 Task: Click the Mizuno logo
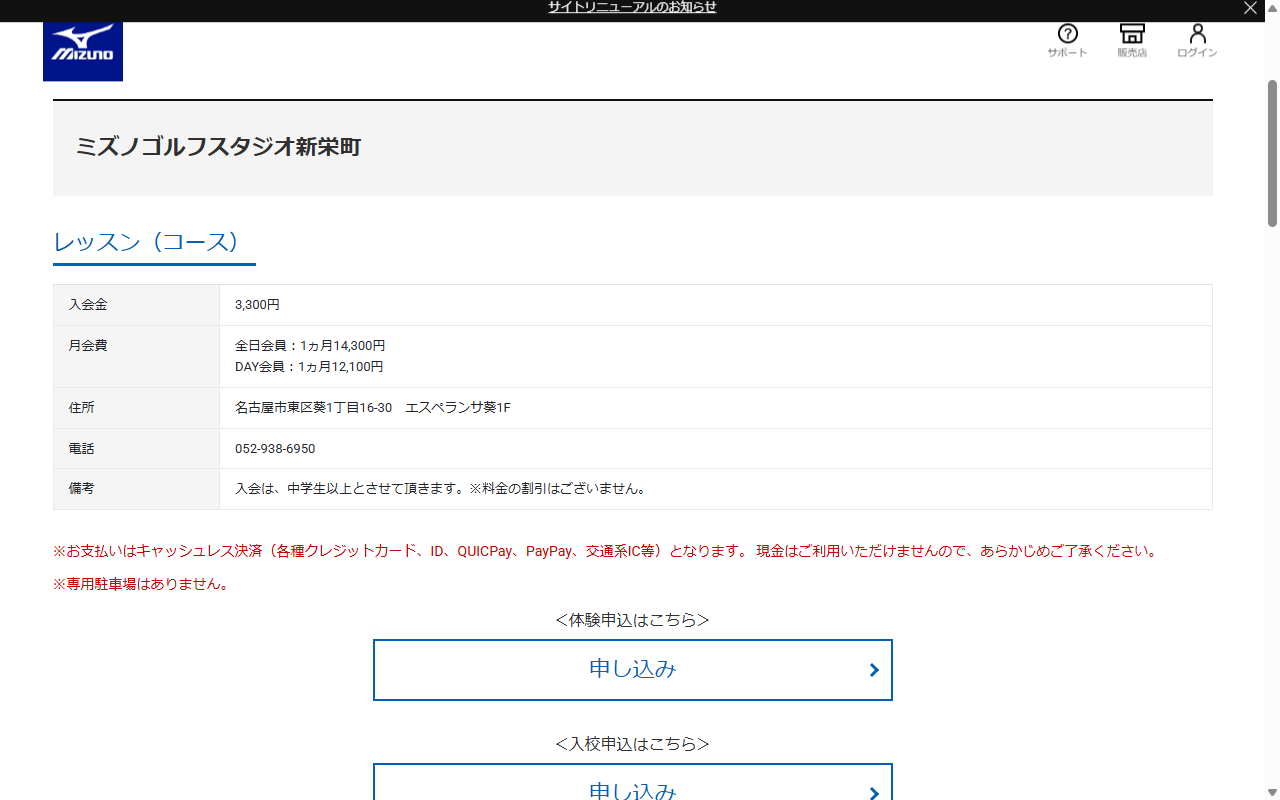pyautogui.click(x=83, y=51)
